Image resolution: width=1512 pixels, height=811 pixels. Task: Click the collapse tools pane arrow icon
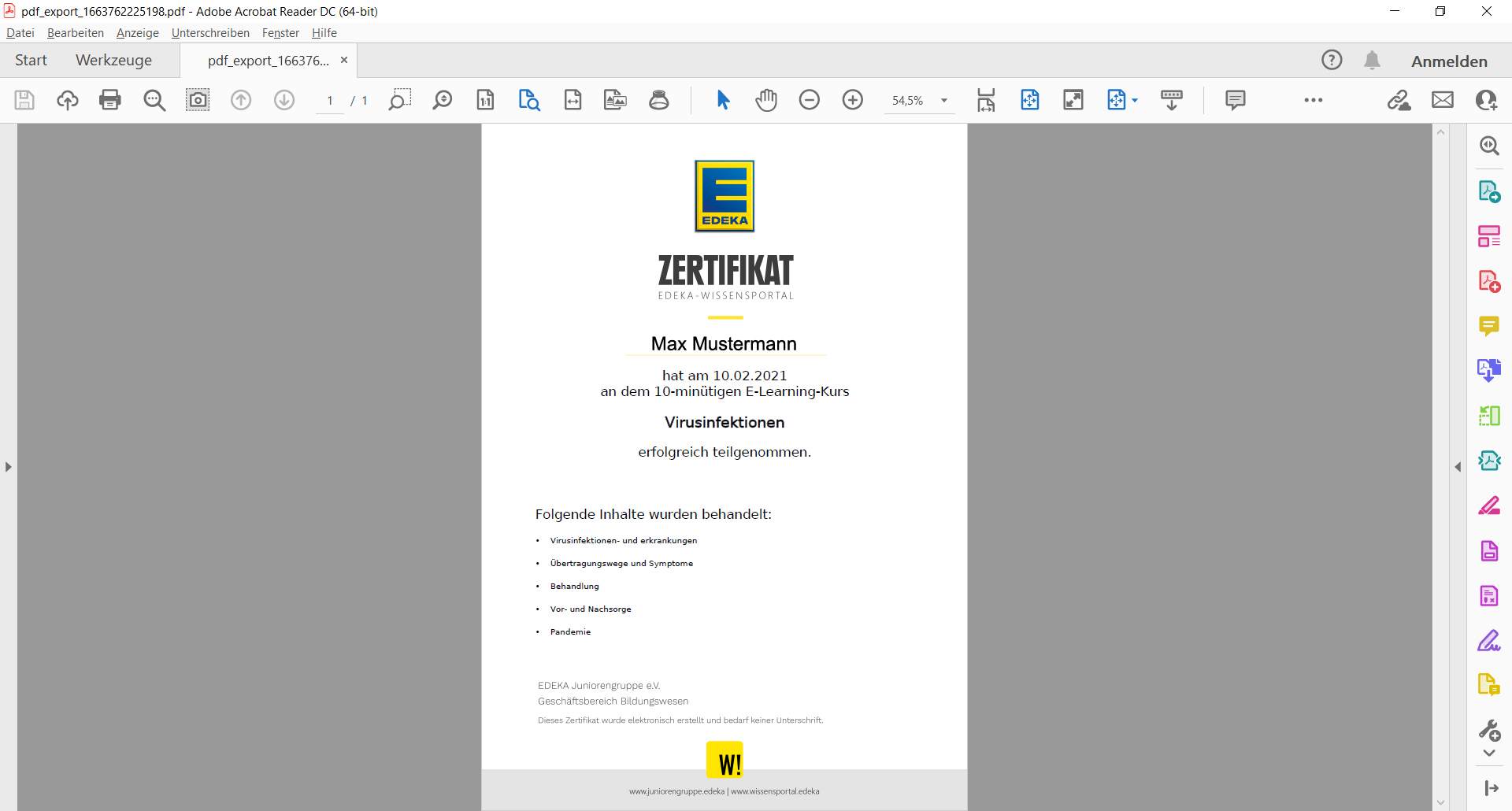(x=1491, y=788)
